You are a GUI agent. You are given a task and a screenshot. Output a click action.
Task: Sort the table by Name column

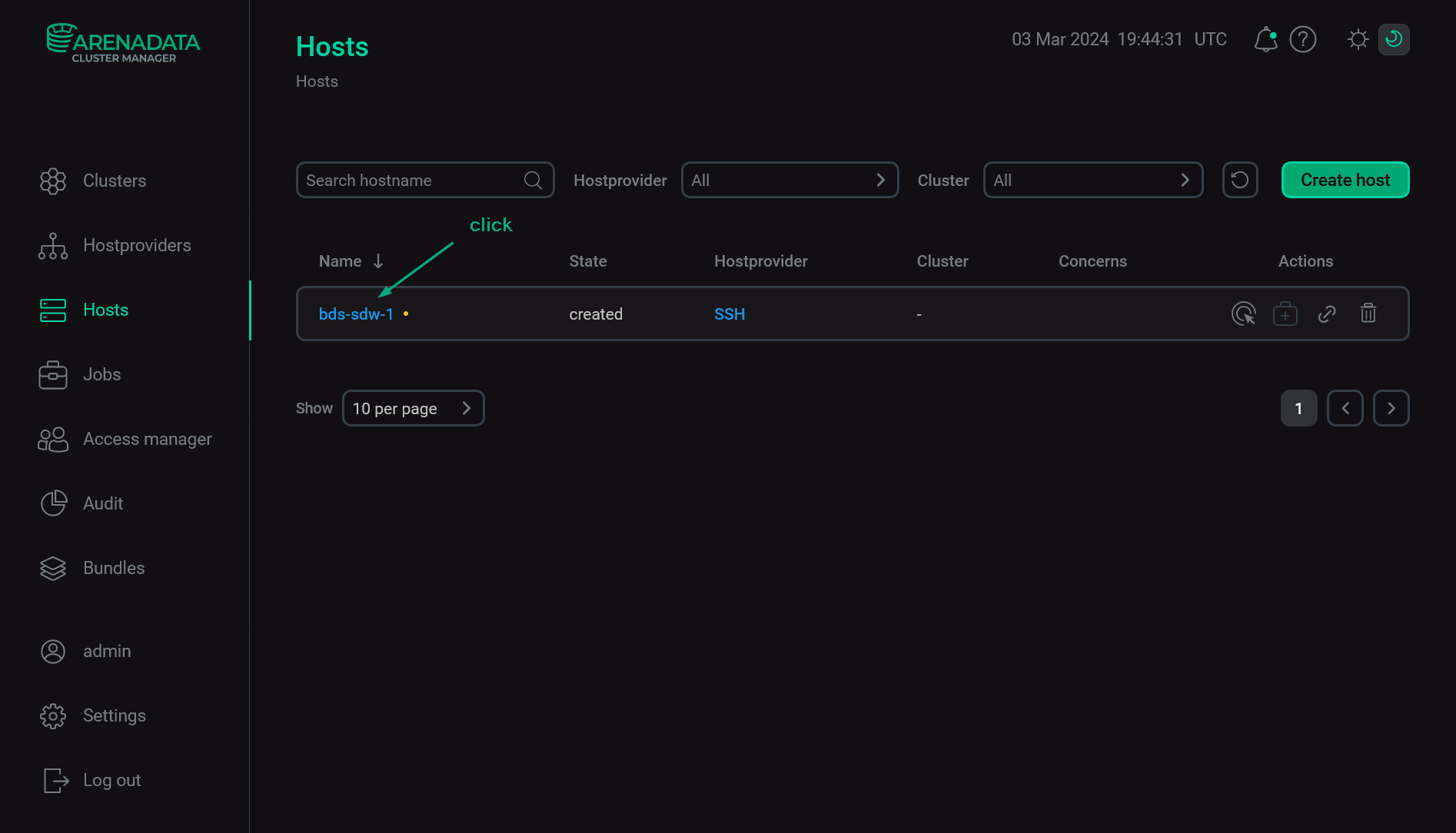pyautogui.click(x=351, y=261)
